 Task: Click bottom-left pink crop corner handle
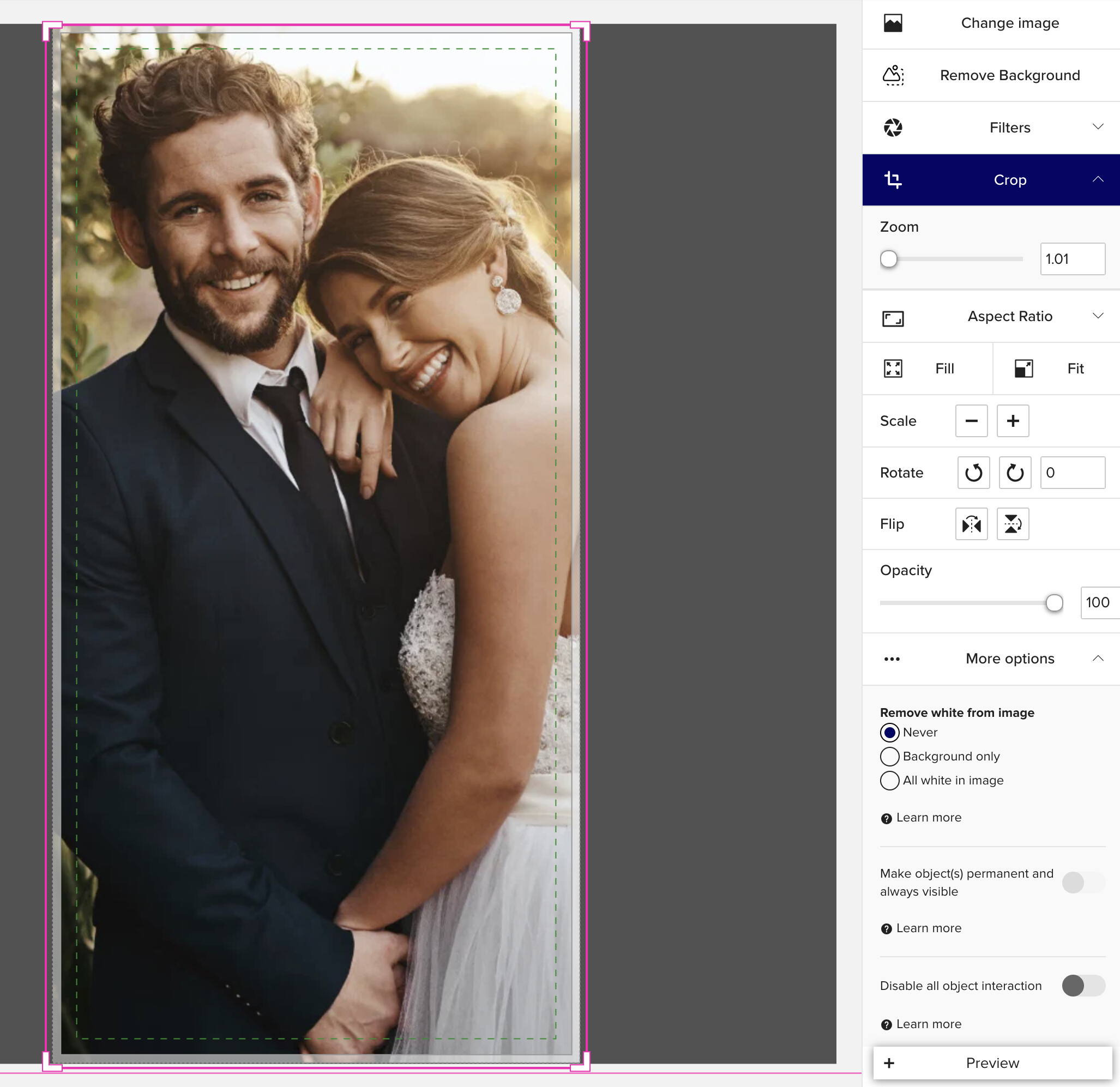coord(52,1062)
